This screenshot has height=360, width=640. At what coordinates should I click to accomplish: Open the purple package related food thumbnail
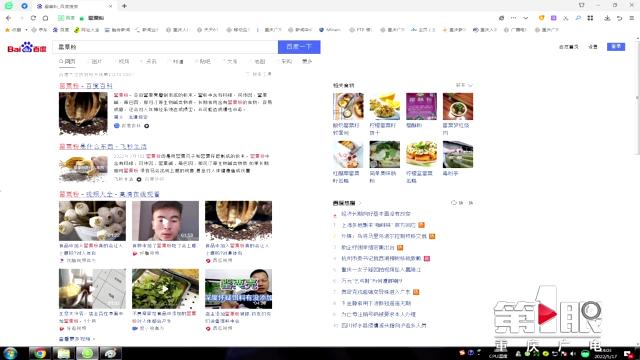tap(421, 106)
